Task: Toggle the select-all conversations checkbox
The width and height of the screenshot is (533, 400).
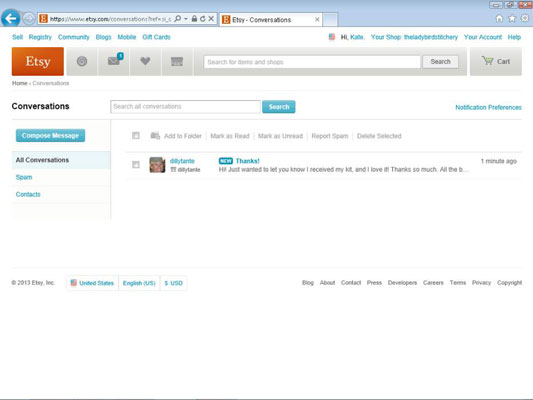Action: coord(136,136)
